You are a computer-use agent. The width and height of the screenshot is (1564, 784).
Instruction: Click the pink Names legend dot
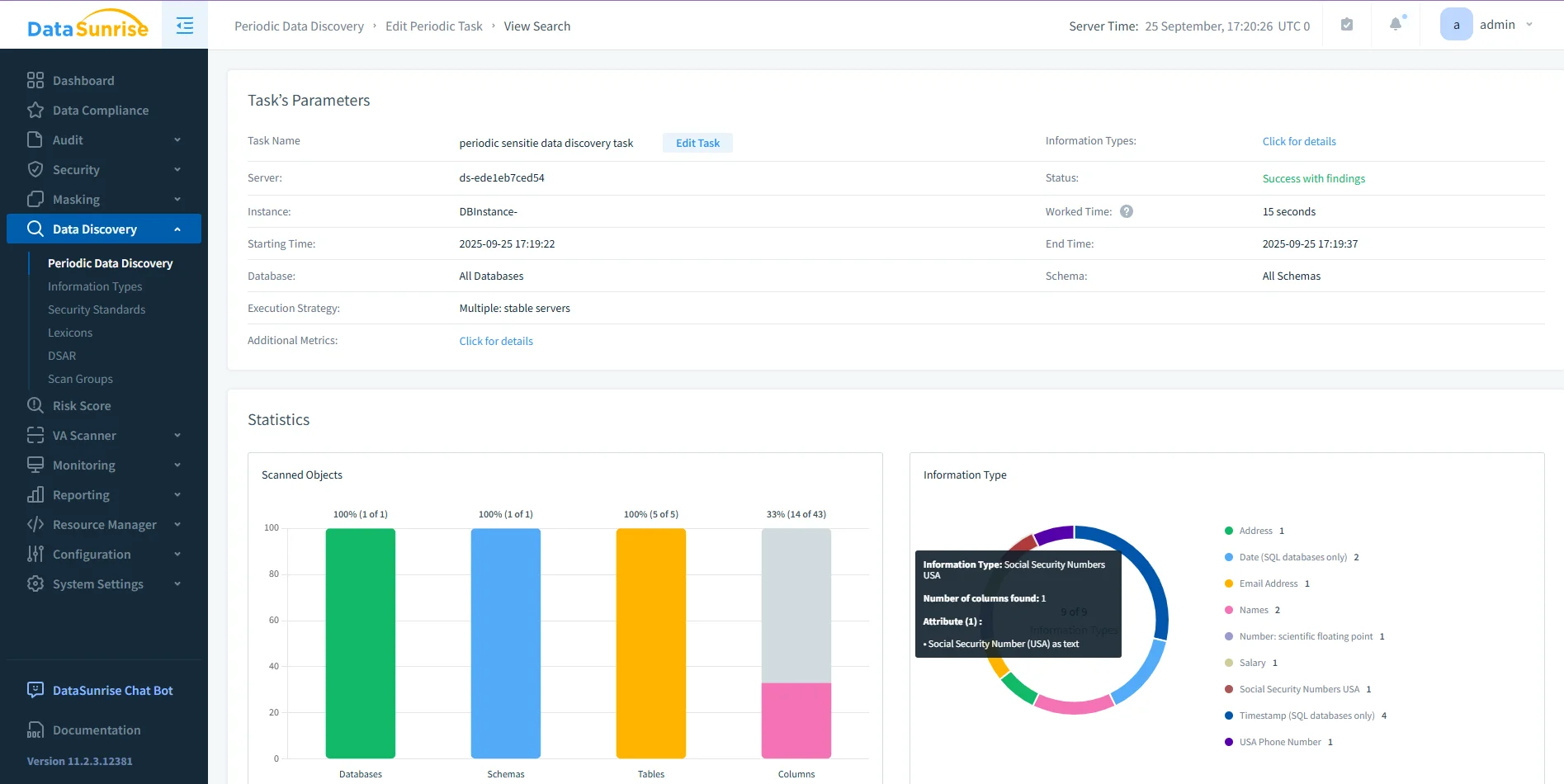tap(1227, 610)
